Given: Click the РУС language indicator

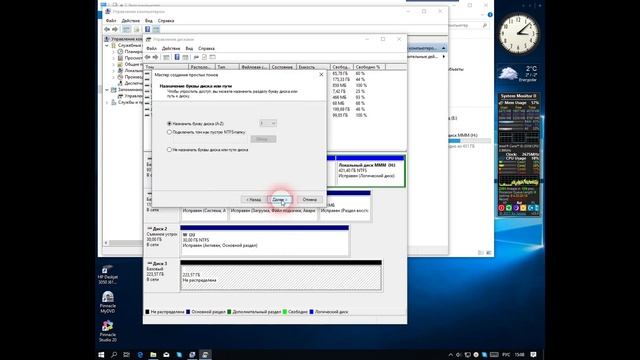Looking at the screenshot, I should 506,355.
